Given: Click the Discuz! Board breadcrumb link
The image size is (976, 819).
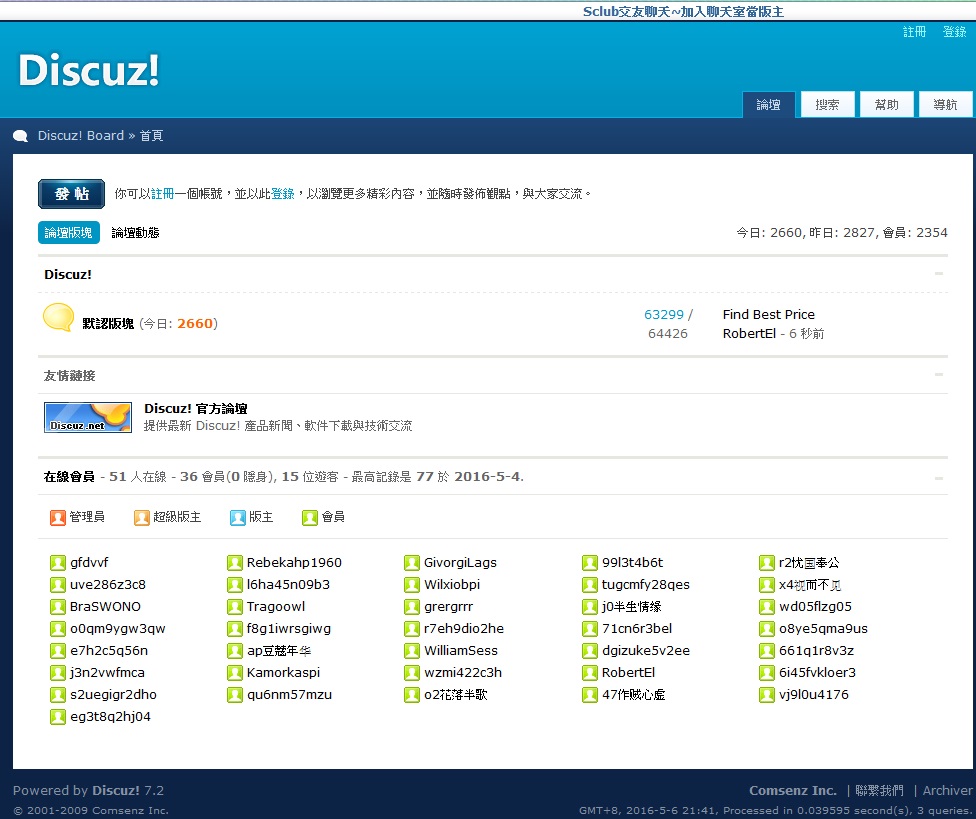Looking at the screenshot, I should click(81, 136).
